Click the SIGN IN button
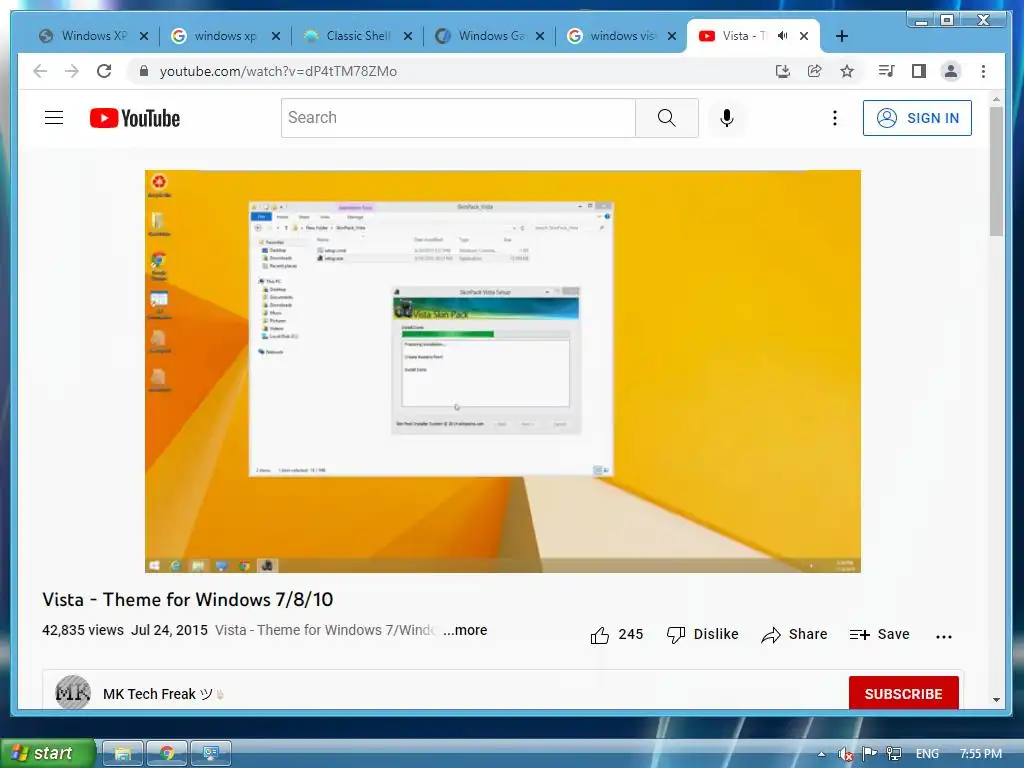The height and width of the screenshot is (768, 1024). (917, 118)
